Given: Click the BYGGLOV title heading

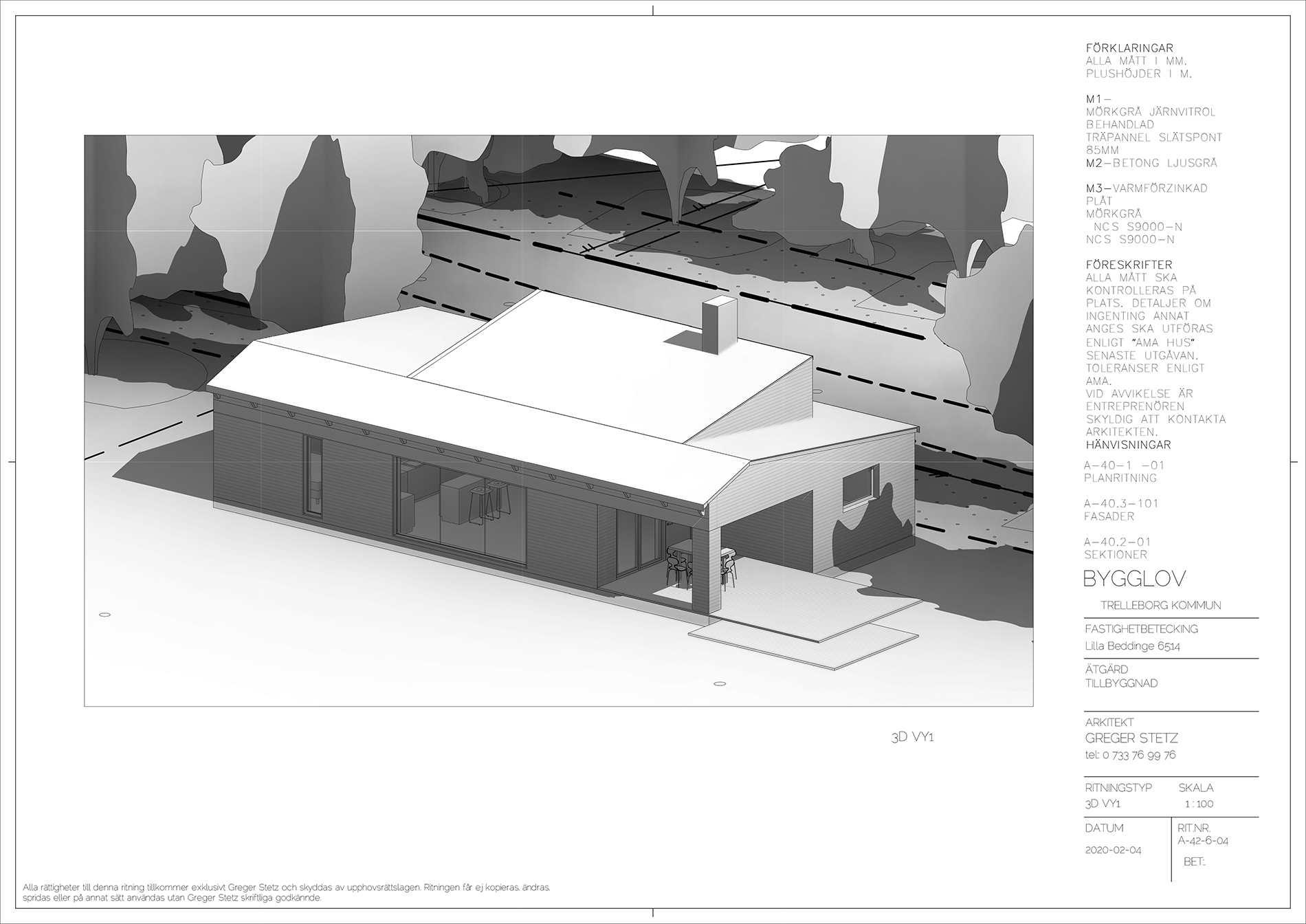Looking at the screenshot, I should click(1134, 580).
